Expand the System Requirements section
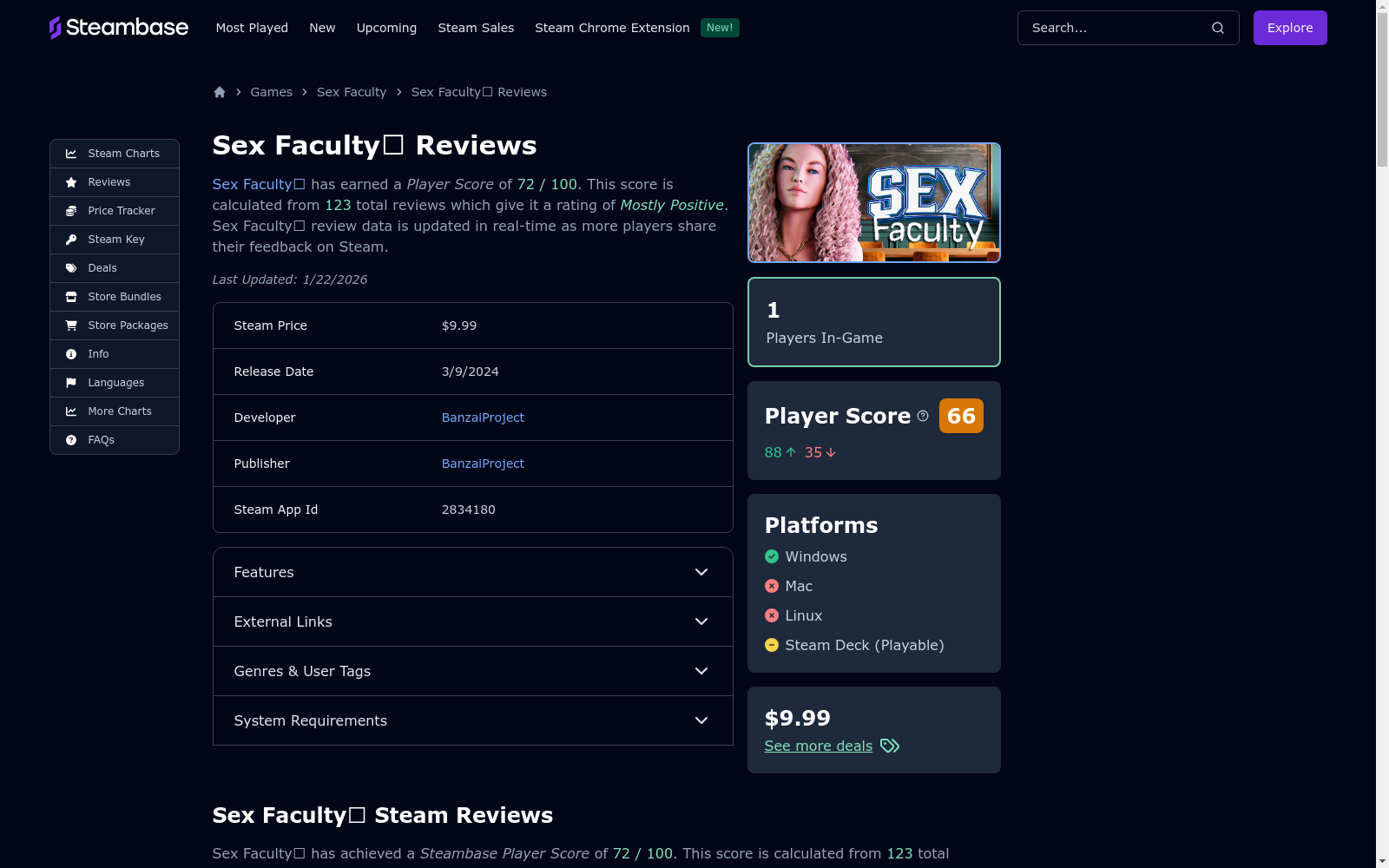 pos(473,720)
